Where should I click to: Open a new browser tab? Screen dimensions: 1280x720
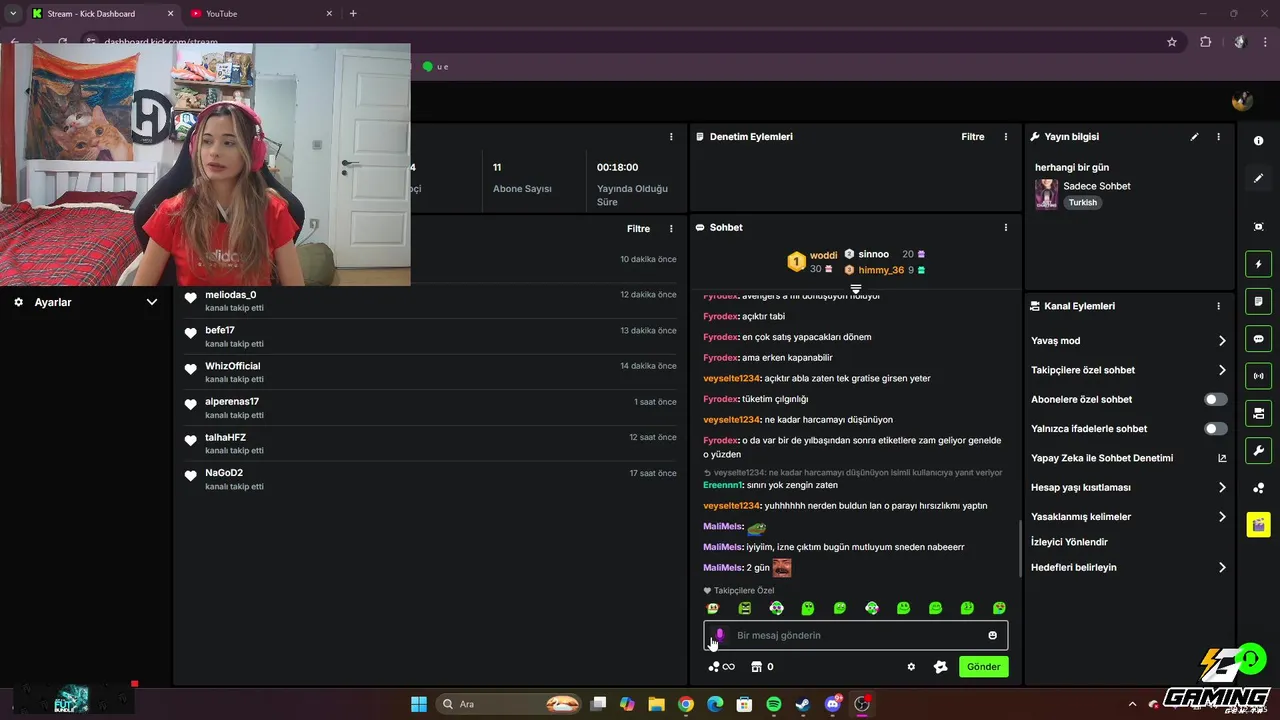[353, 14]
